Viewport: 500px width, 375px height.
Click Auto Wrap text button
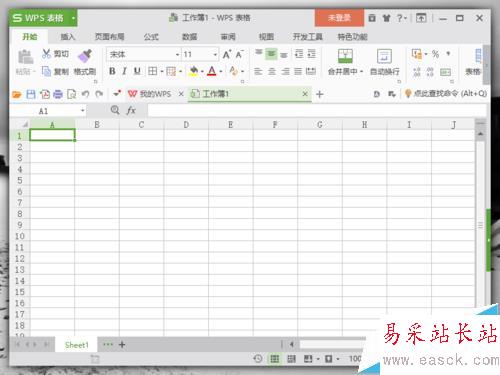click(x=384, y=62)
